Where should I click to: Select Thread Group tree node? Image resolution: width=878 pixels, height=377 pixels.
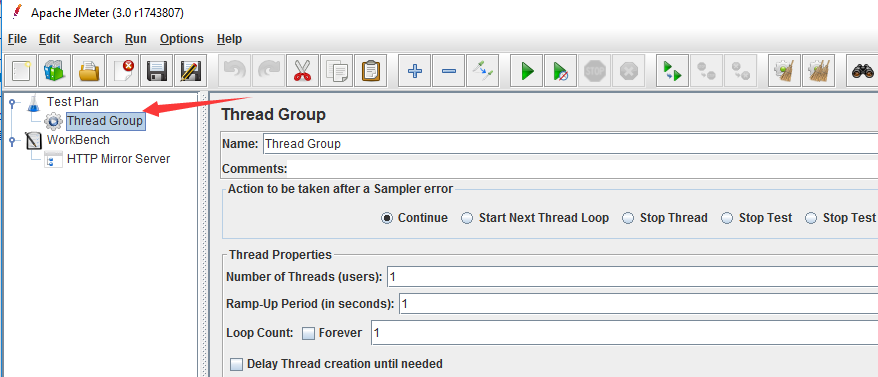click(105, 121)
